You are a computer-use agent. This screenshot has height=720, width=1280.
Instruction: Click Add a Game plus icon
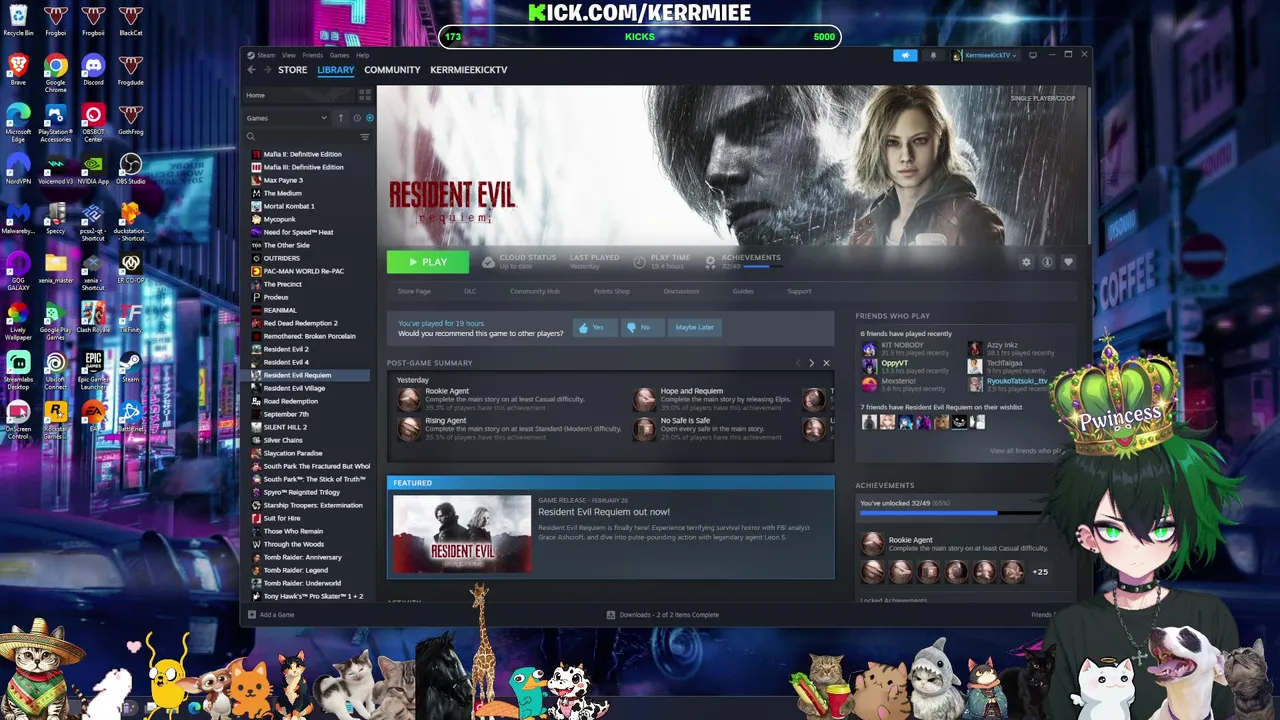[252, 615]
